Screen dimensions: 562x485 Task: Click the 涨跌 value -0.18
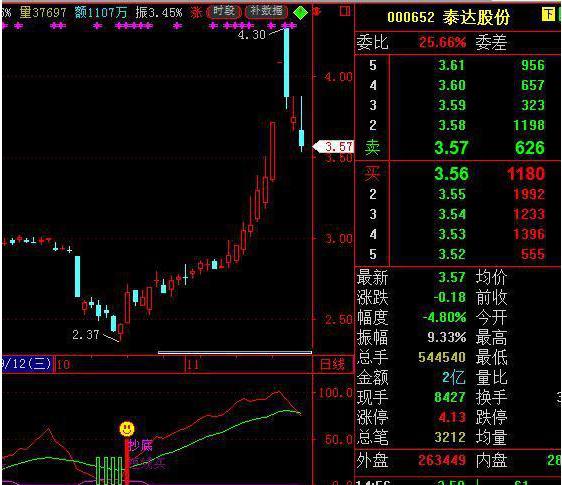449,297
